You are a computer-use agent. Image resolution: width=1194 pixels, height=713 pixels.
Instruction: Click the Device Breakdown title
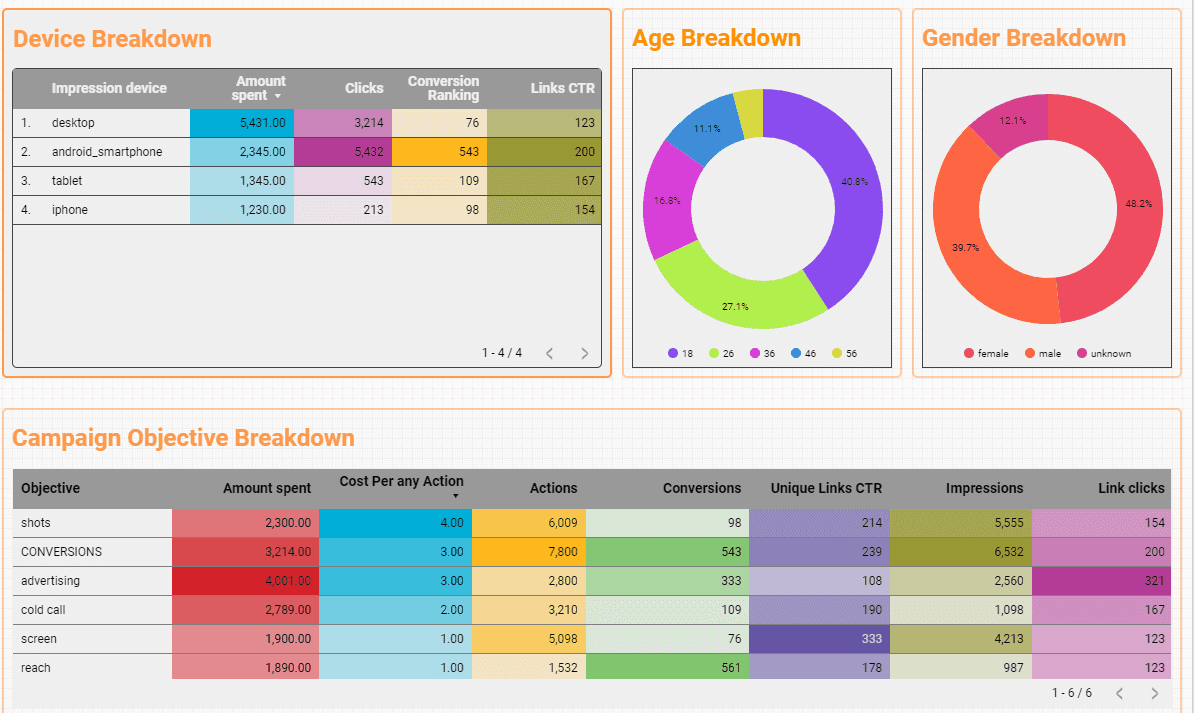[113, 39]
